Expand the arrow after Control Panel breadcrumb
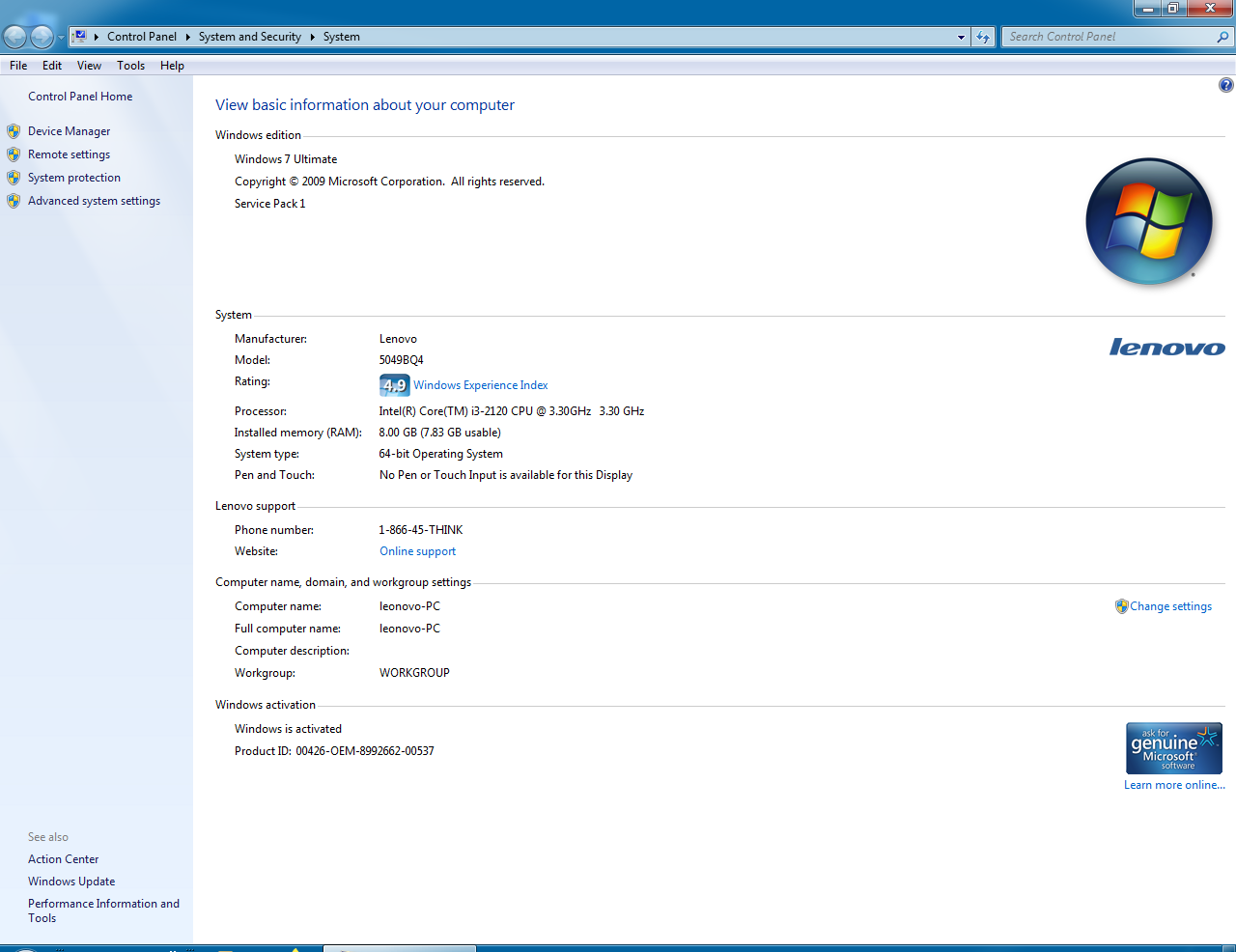The image size is (1236, 952). pyautogui.click(x=187, y=37)
